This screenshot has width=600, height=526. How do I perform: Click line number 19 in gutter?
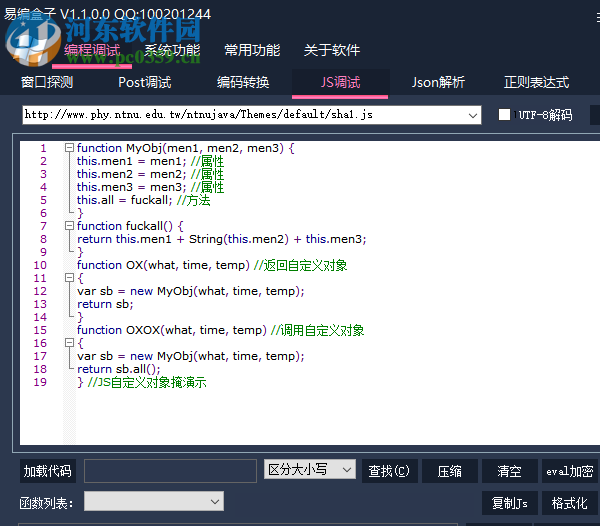click(40, 382)
